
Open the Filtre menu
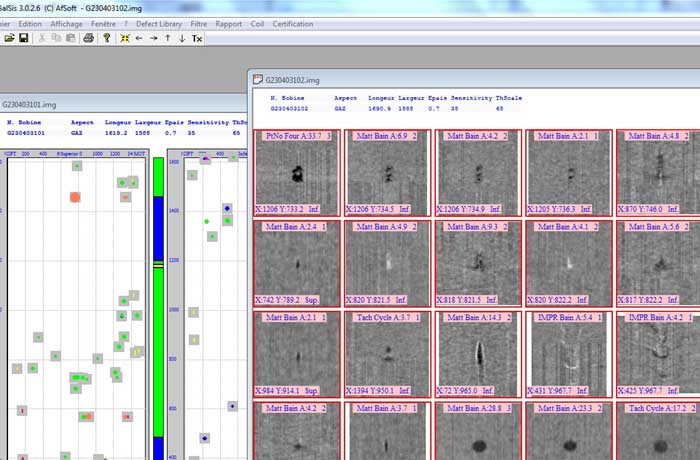point(199,24)
